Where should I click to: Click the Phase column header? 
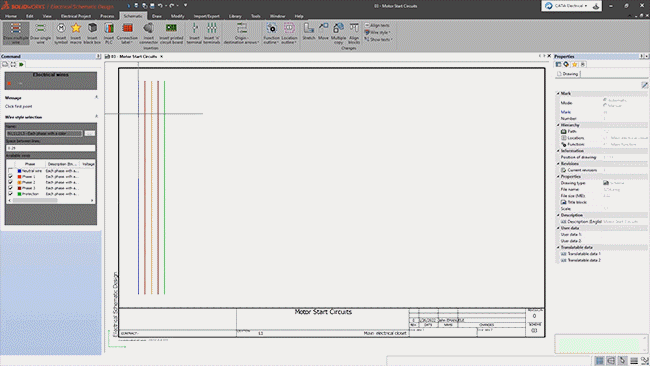30,164
